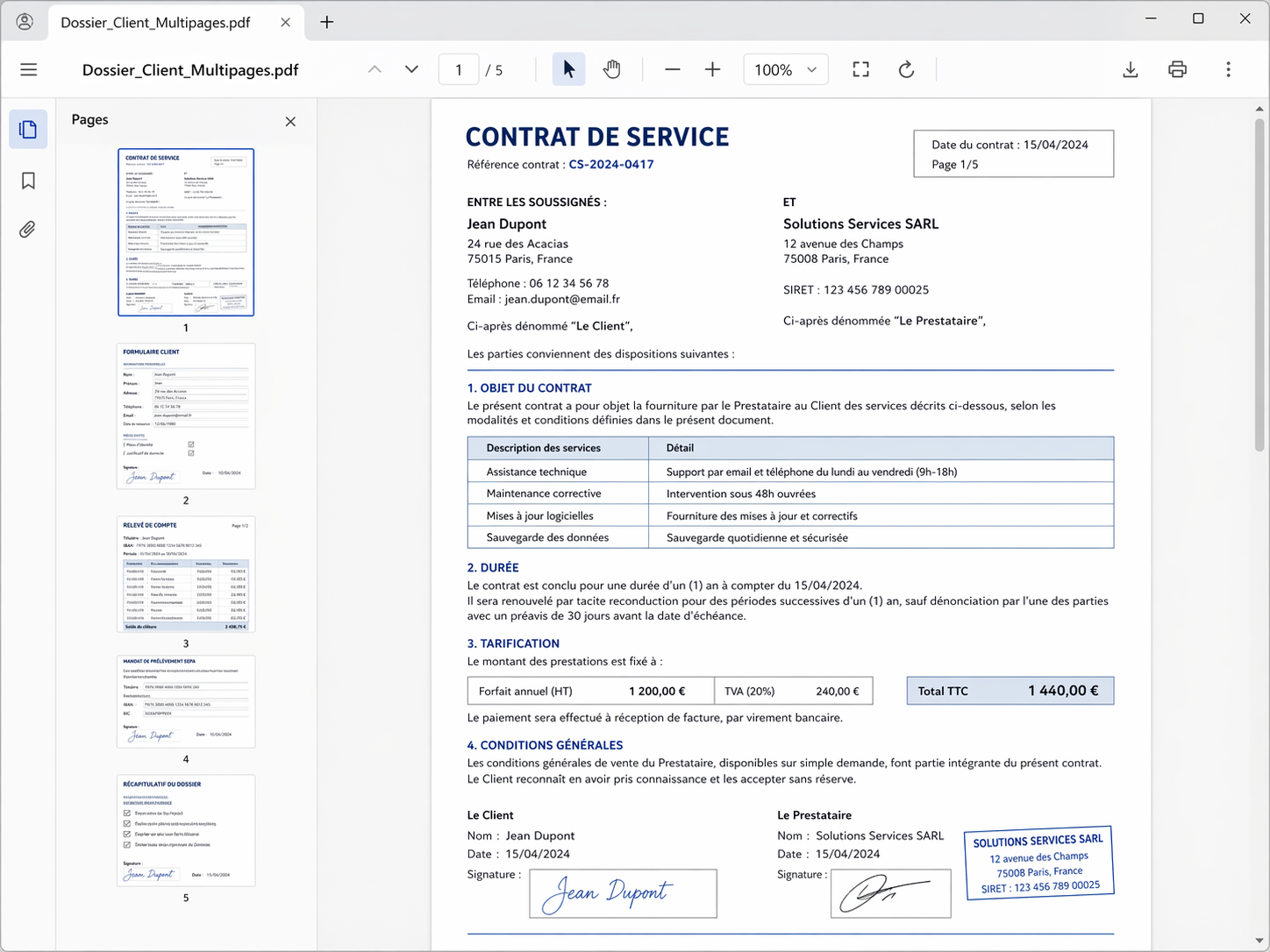Go to next page with down chevron

[410, 69]
